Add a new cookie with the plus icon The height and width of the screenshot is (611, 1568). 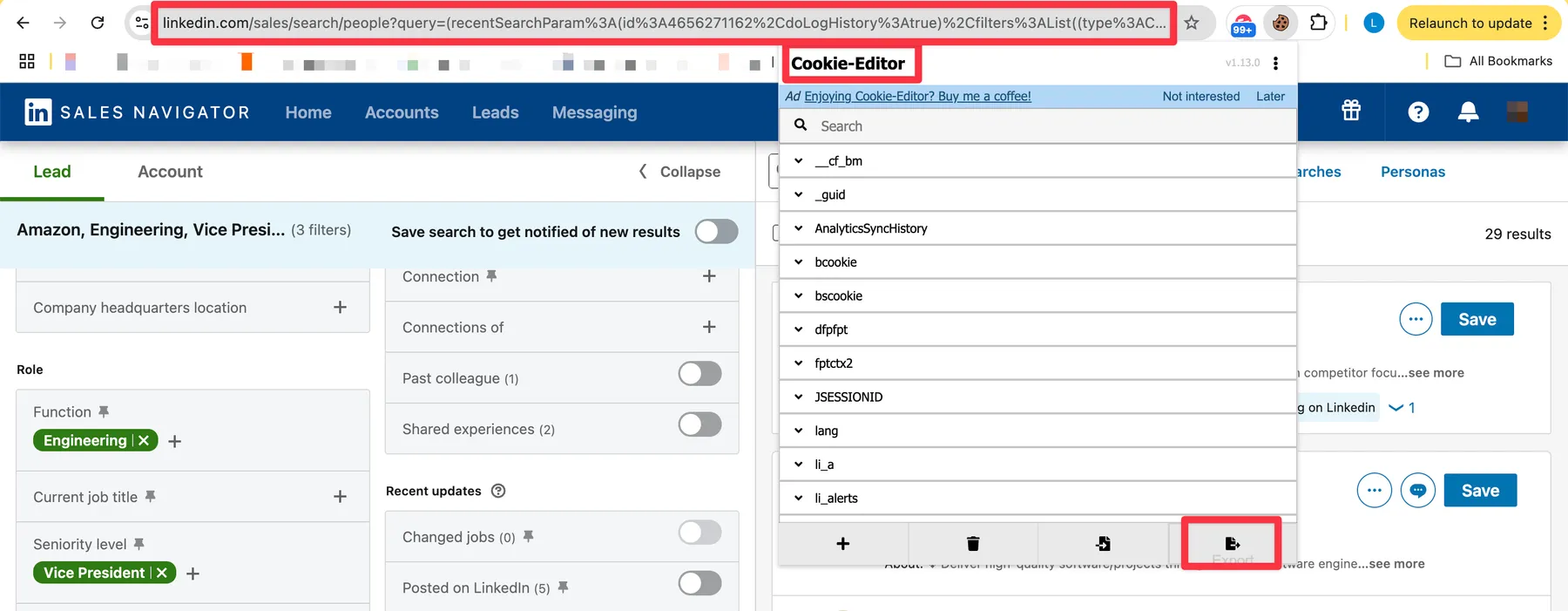click(842, 543)
